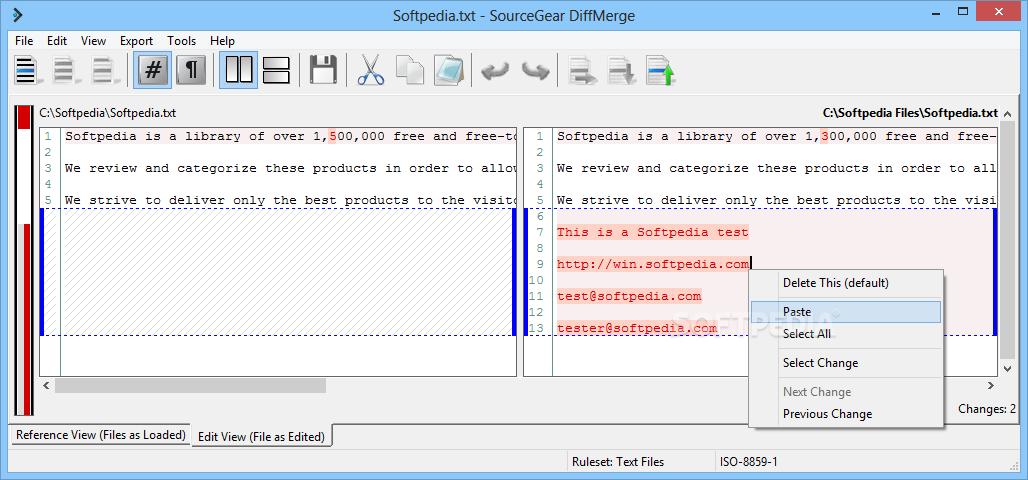Open the Export menu
The height and width of the screenshot is (480, 1028).
(136, 41)
